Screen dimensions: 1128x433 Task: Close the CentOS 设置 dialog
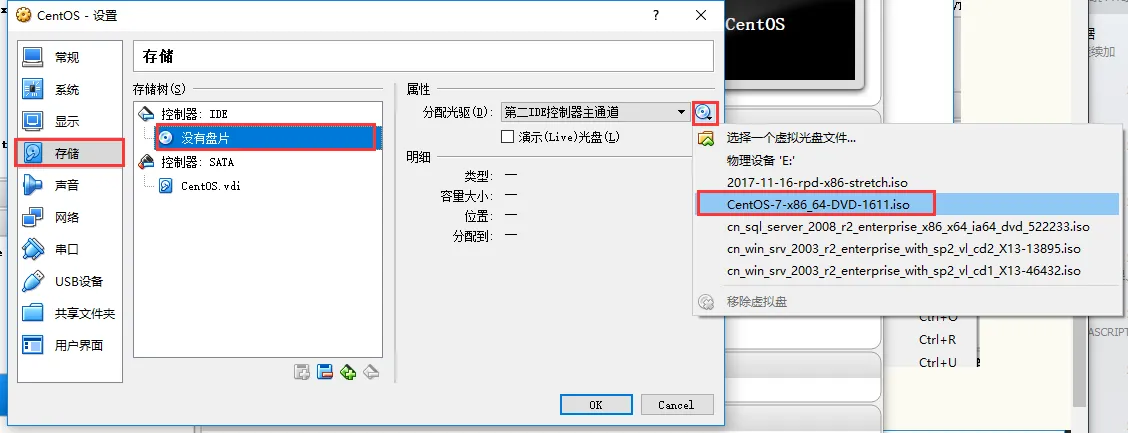pos(701,15)
